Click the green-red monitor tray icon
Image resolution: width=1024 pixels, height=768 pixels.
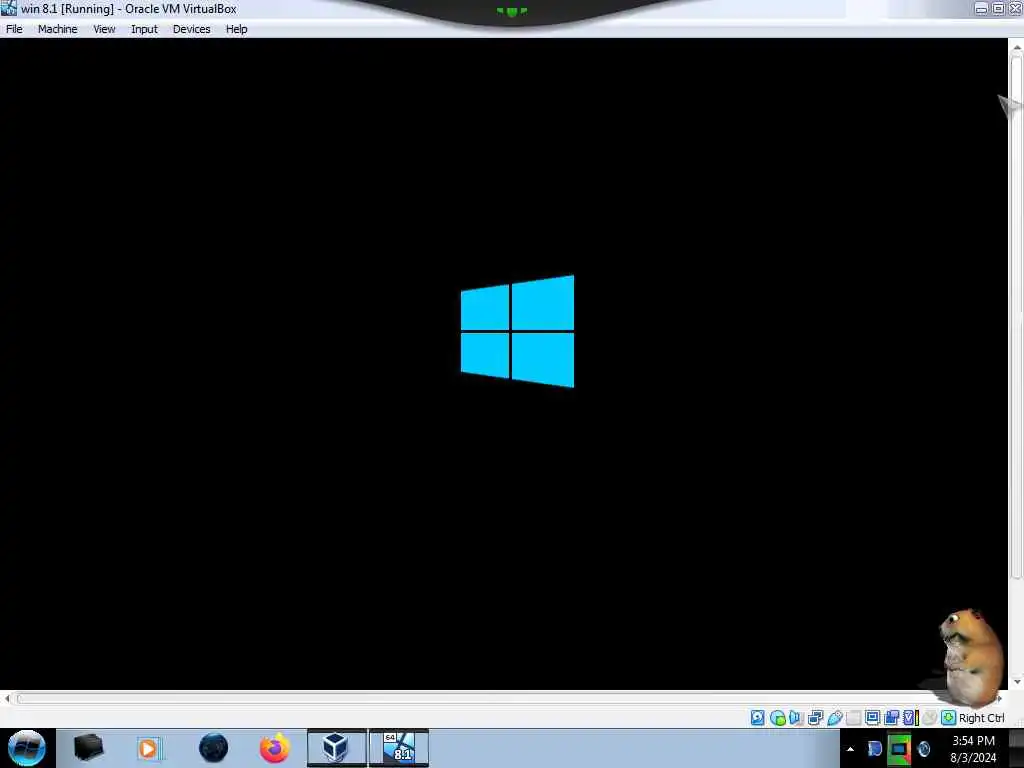(x=899, y=749)
